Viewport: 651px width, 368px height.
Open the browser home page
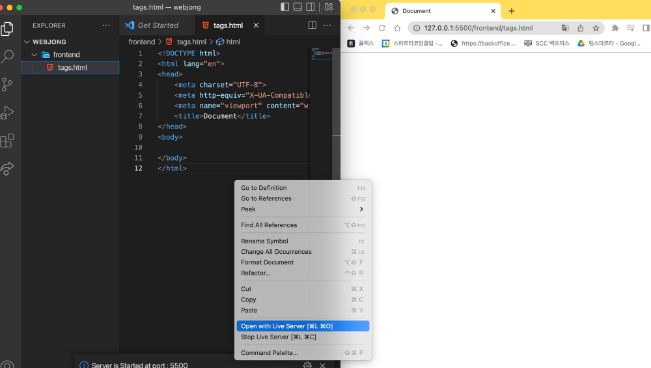click(397, 28)
